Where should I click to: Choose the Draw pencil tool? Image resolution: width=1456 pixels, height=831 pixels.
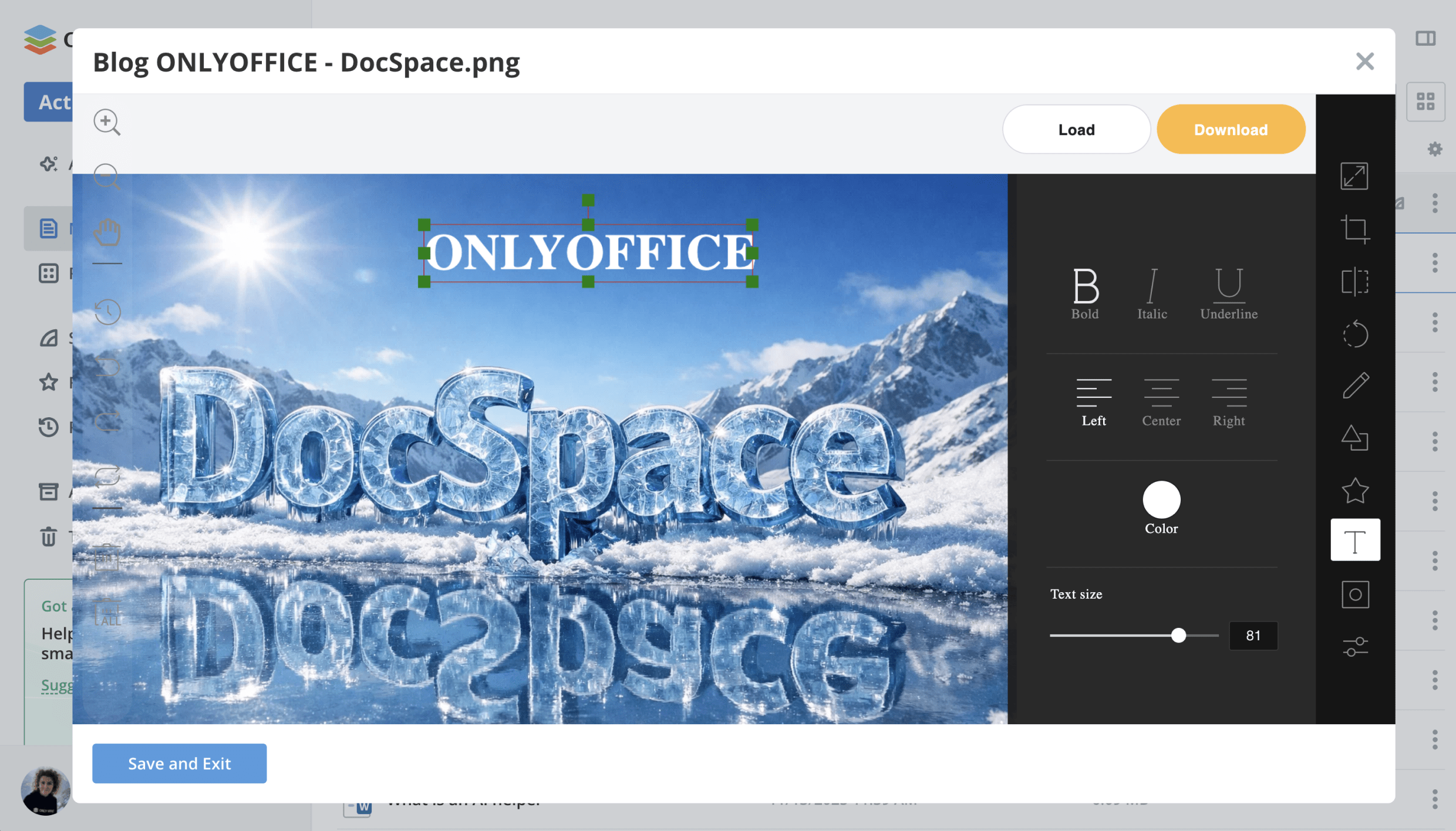click(x=1355, y=386)
